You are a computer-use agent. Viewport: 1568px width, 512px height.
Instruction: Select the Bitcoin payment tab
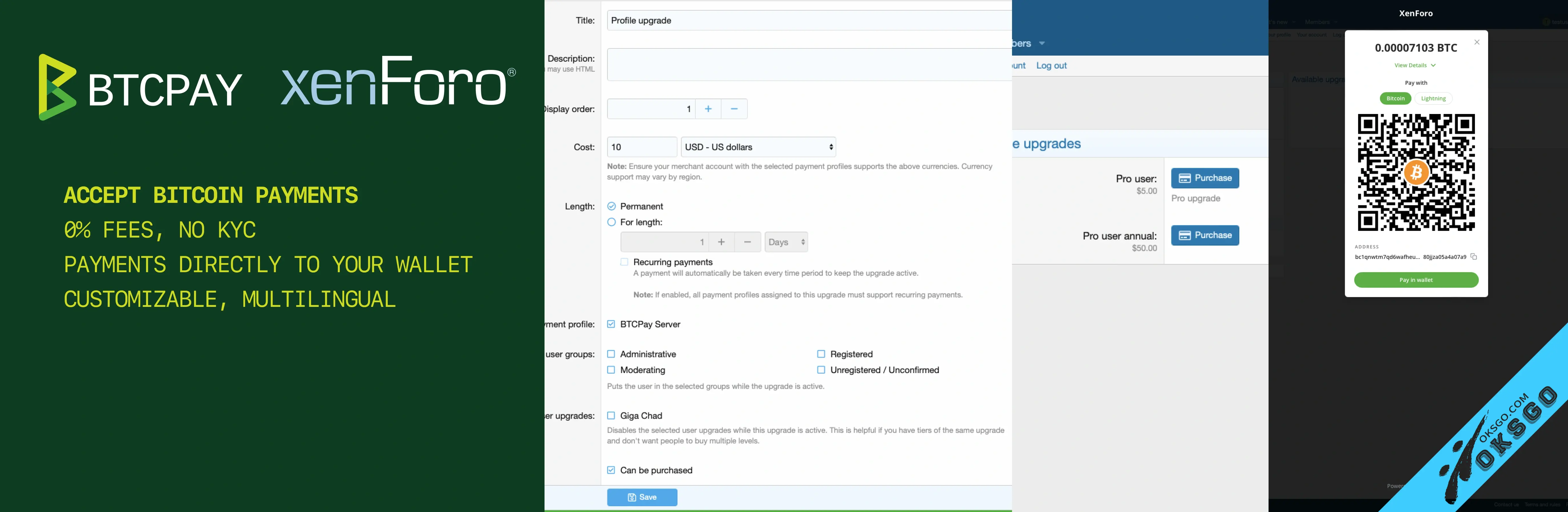point(1395,99)
